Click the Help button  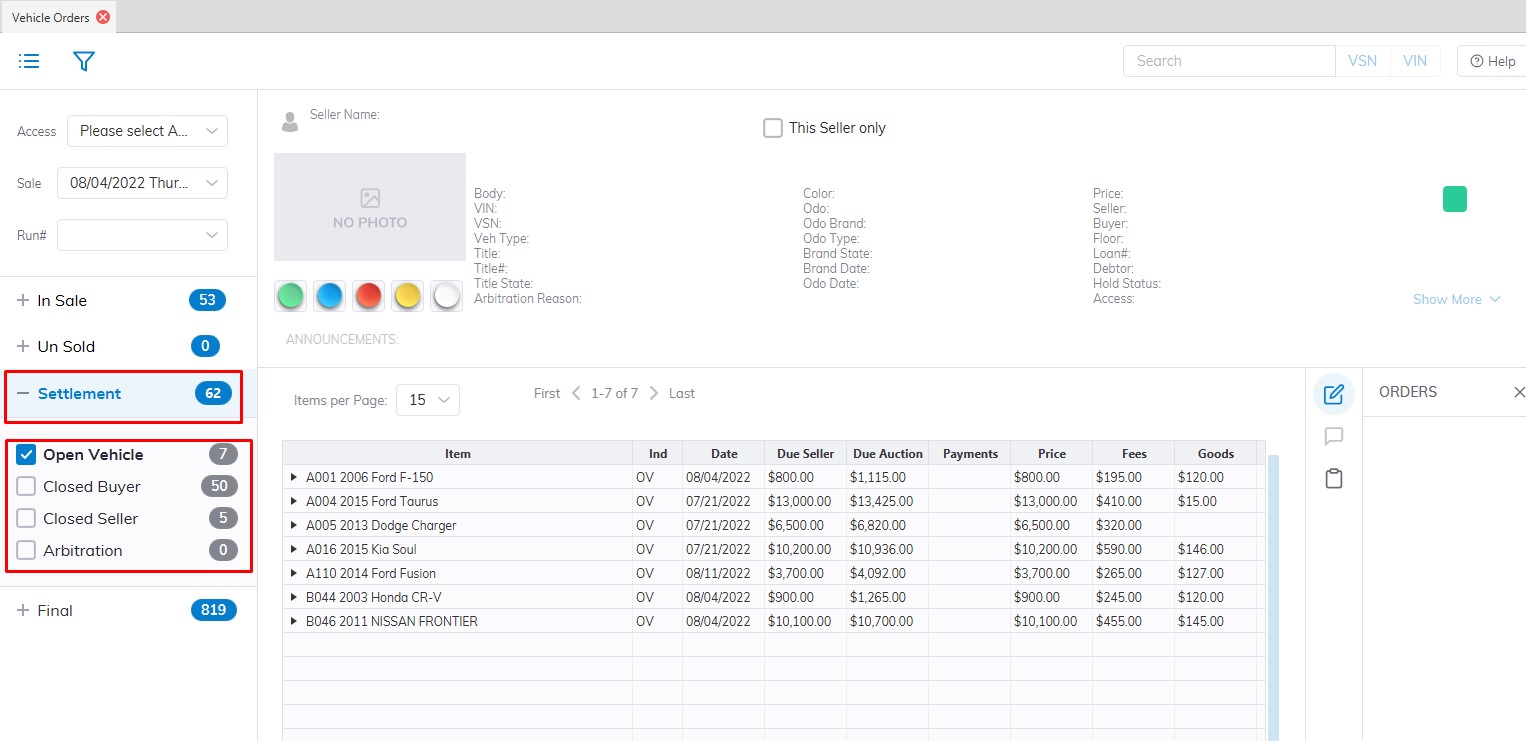pyautogui.click(x=1492, y=61)
